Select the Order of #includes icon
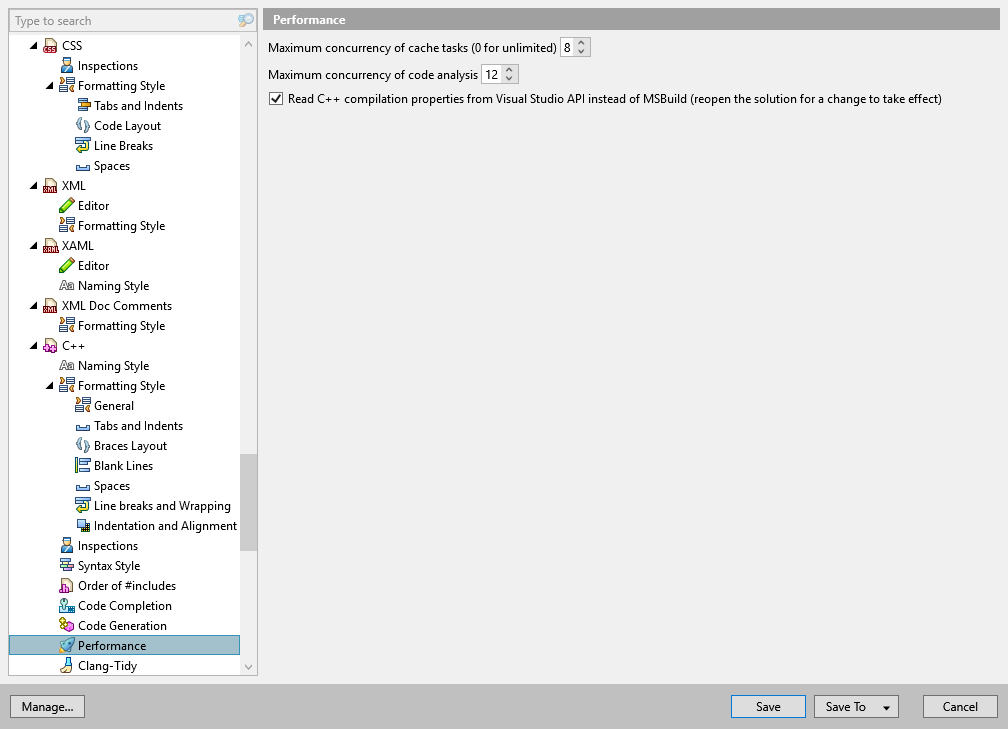 (65, 585)
